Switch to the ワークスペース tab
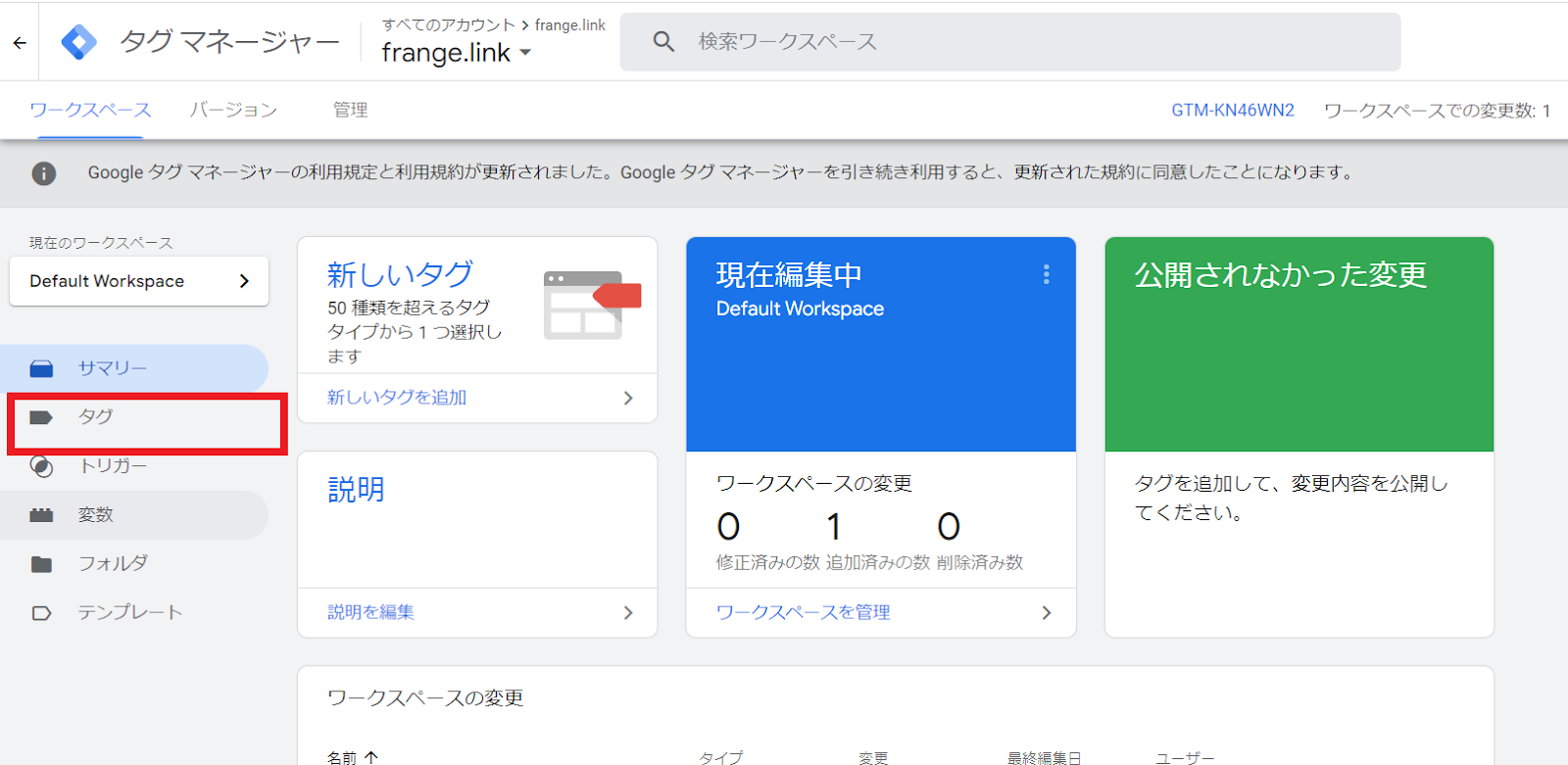The image size is (1568, 765). tap(90, 110)
